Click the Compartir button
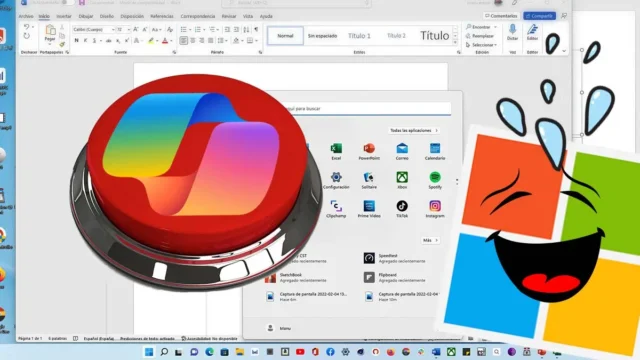Viewport: 640px width, 360px height. [x=539, y=16]
